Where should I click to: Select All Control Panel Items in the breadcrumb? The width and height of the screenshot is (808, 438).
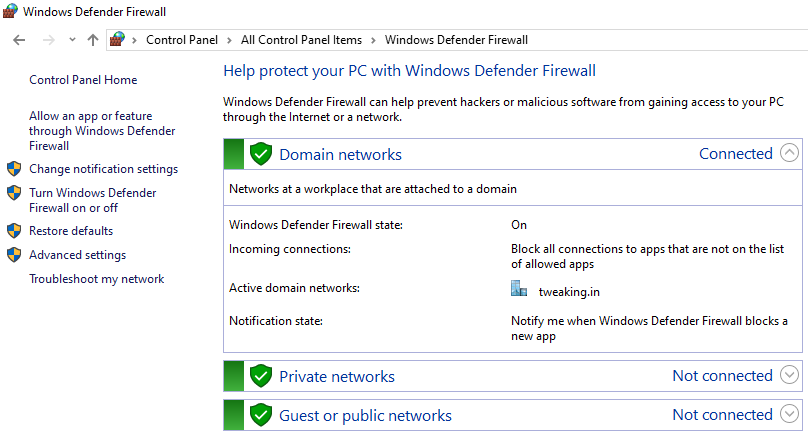coord(304,40)
